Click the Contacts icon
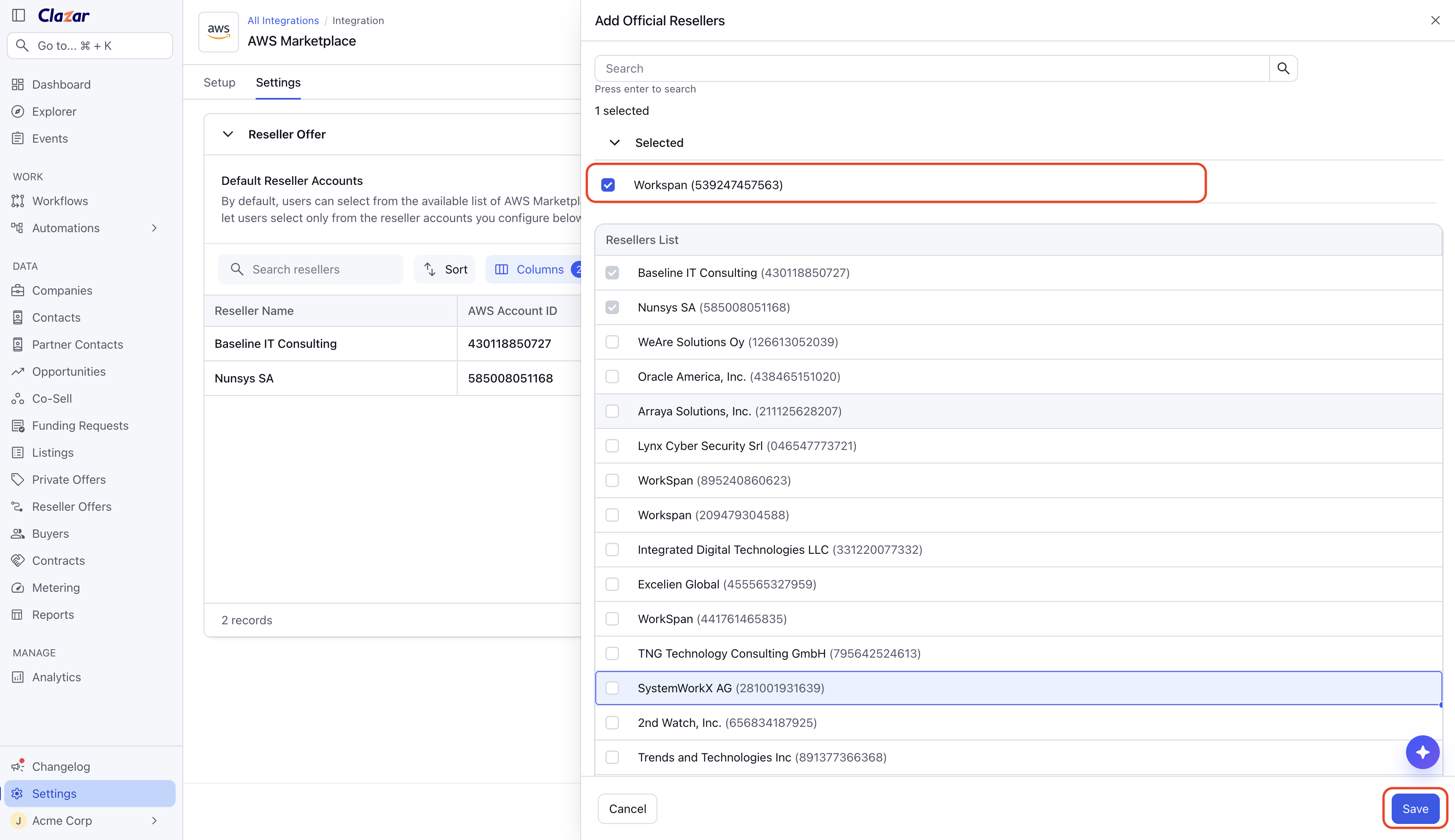Viewport: 1455px width, 840px height. pos(18,317)
